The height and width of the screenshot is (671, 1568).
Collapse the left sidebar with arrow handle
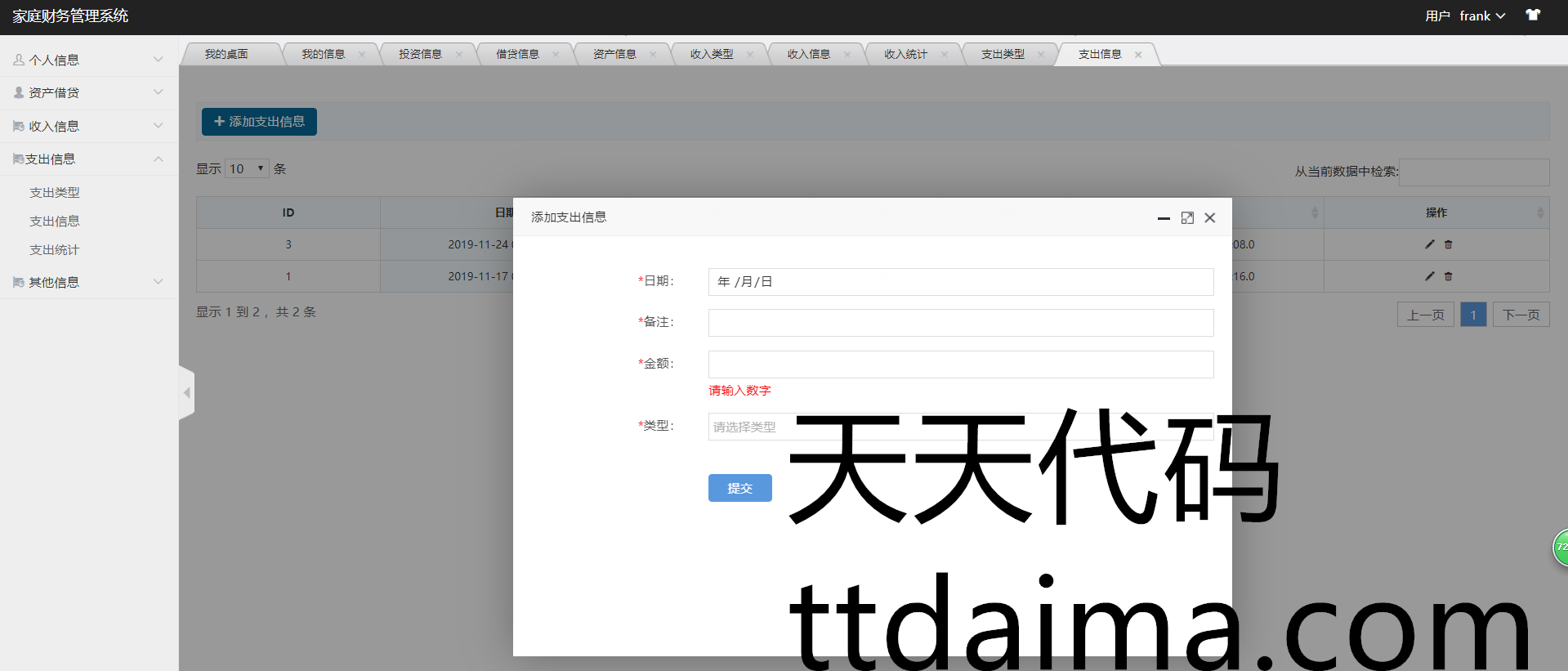[187, 393]
